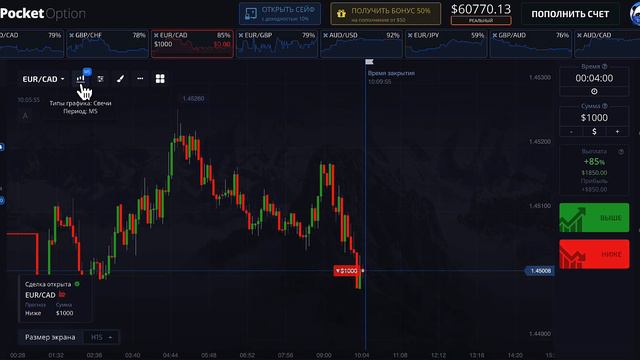
Task: Click the trade amount $1000 field
Action: [x=594, y=118]
